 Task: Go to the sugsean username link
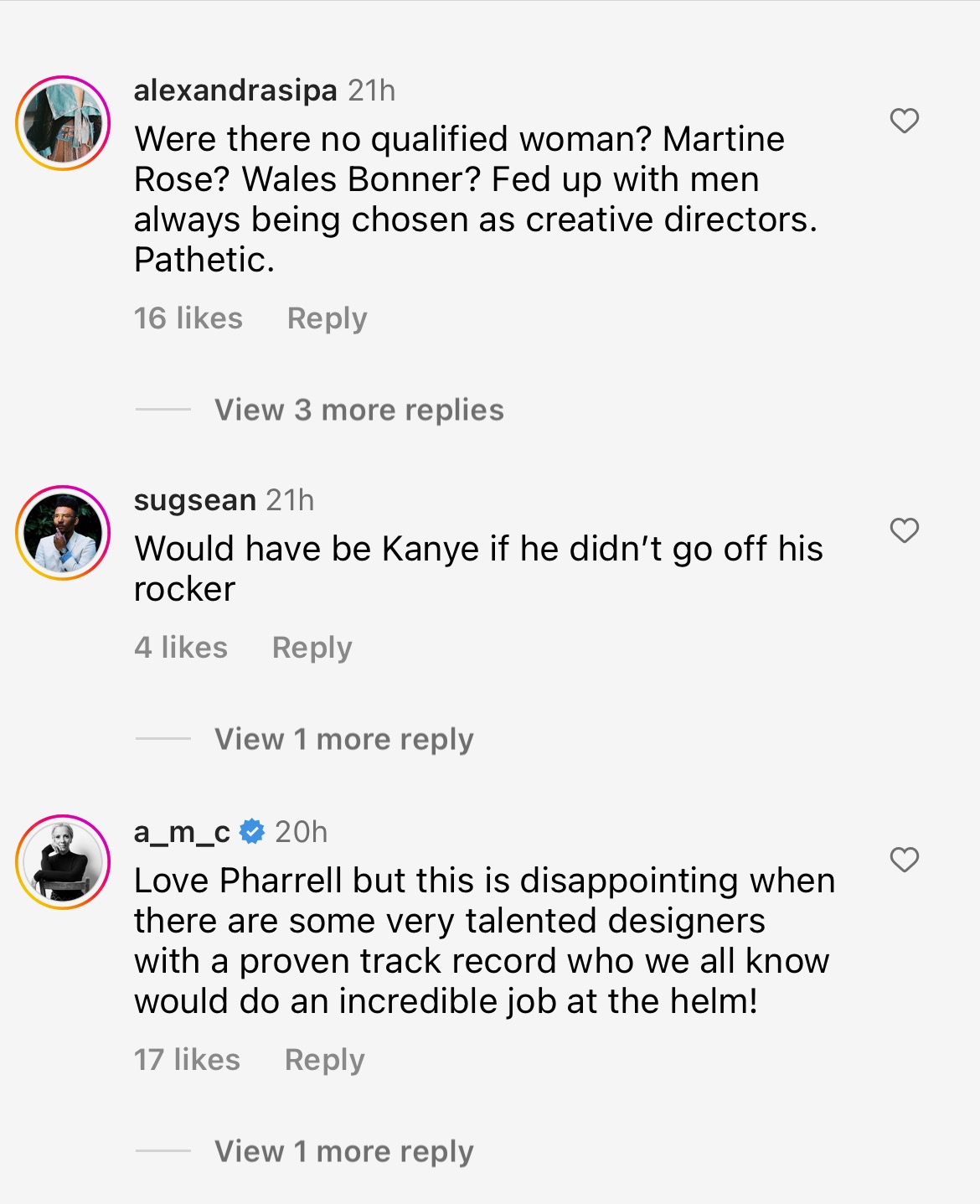coord(195,500)
